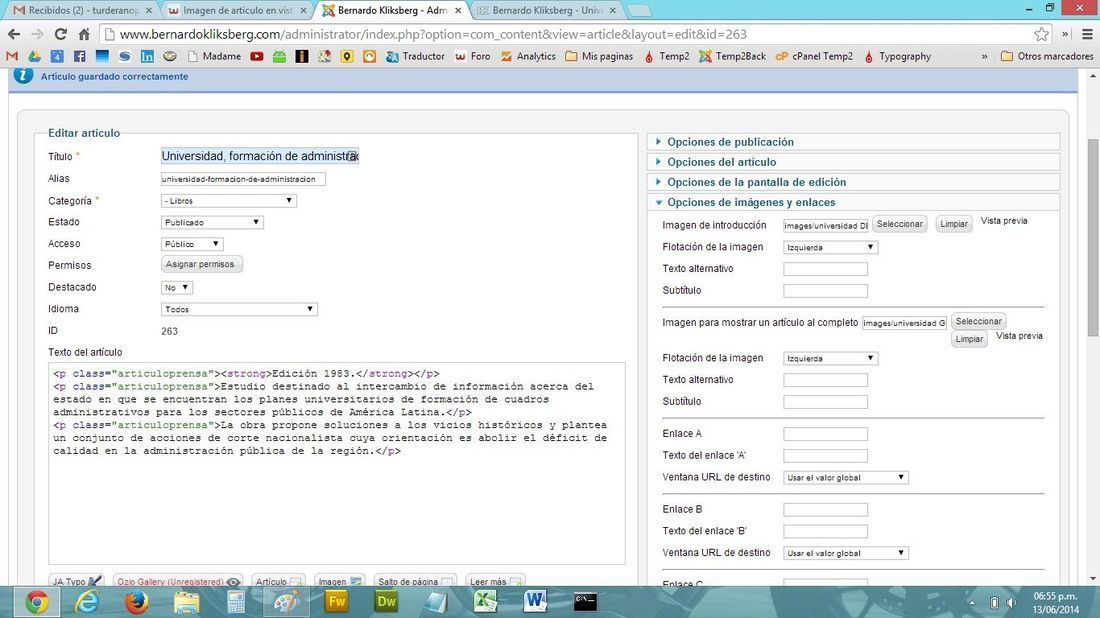The image size is (1100, 618).
Task: Click Seleccionar for full article image
Action: point(978,321)
